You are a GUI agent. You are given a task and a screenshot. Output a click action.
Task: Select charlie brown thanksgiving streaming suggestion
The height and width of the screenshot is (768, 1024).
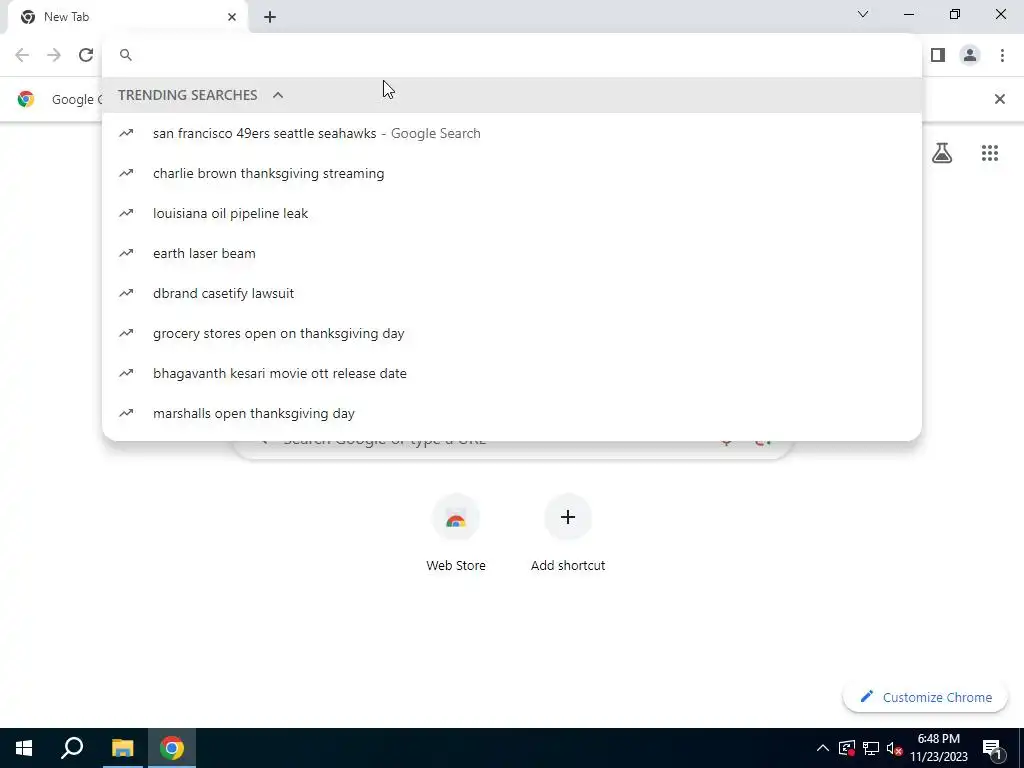[x=512, y=173]
